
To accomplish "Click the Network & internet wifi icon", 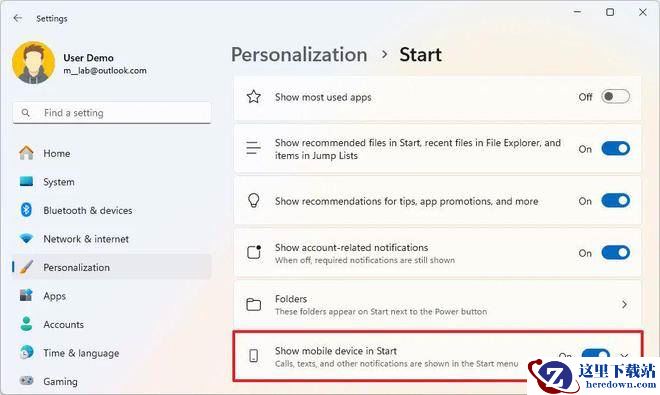I will click(x=26, y=238).
